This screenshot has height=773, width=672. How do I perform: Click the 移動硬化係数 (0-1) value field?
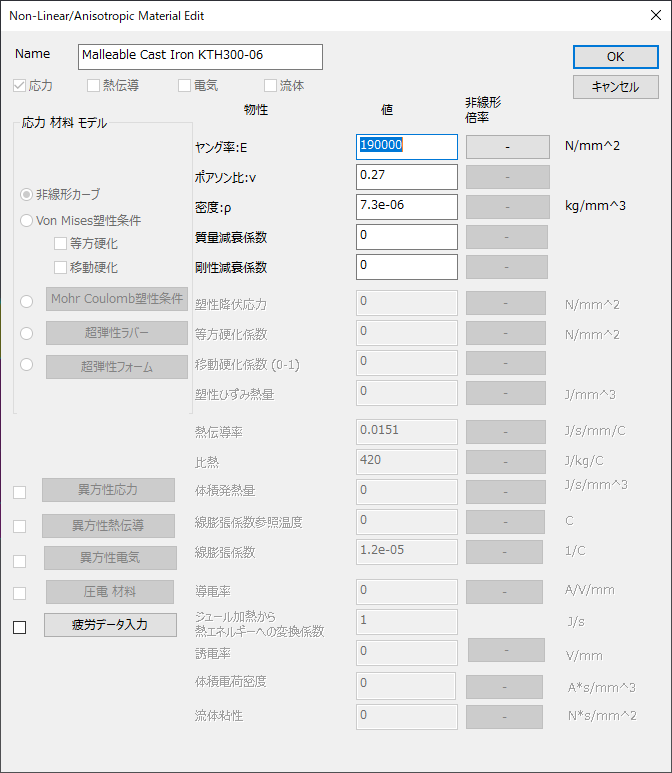coord(407,363)
